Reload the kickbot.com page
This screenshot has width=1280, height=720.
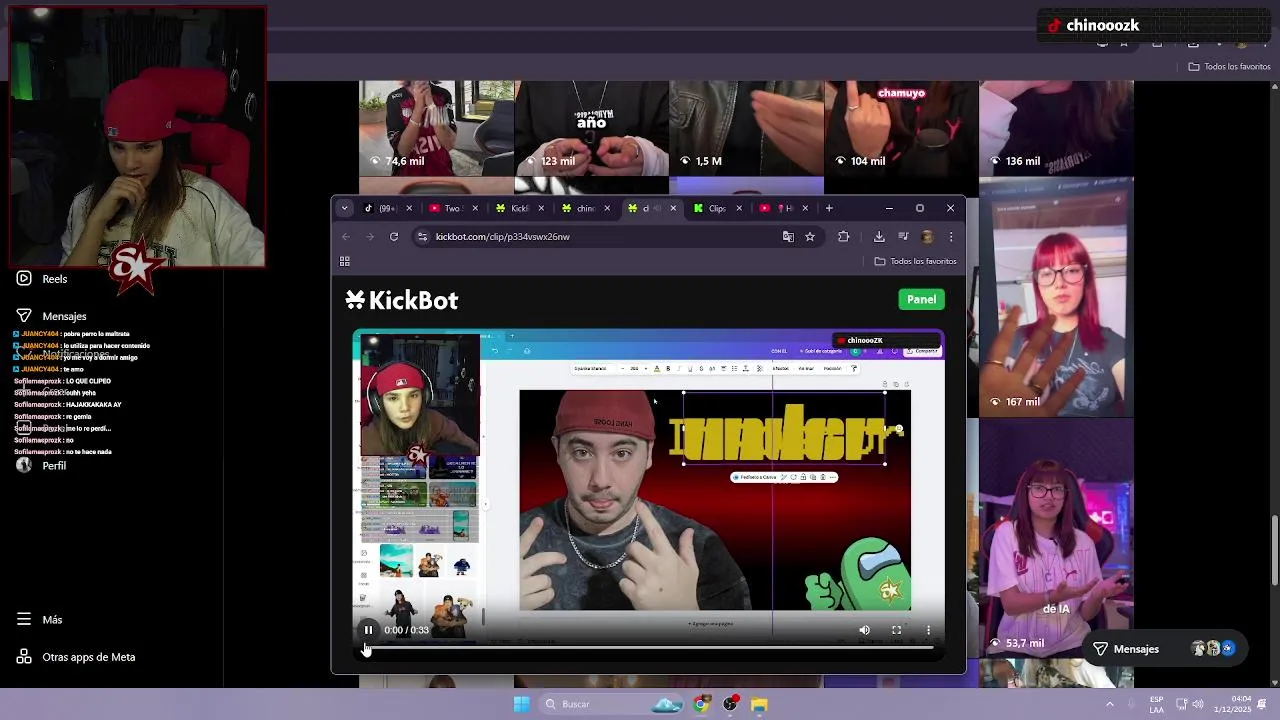point(394,237)
